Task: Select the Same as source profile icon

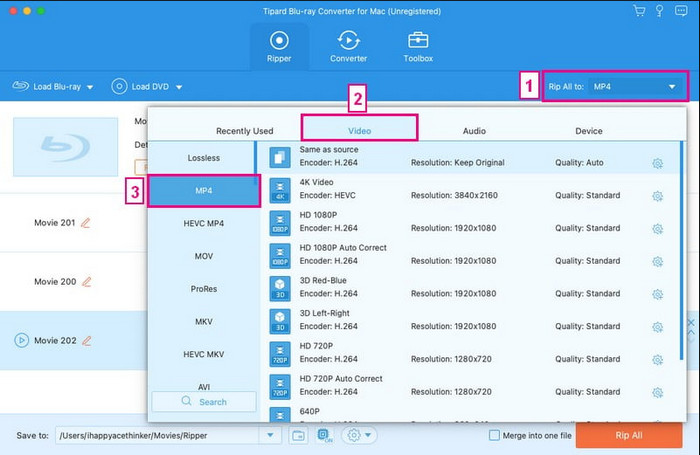Action: tap(280, 157)
